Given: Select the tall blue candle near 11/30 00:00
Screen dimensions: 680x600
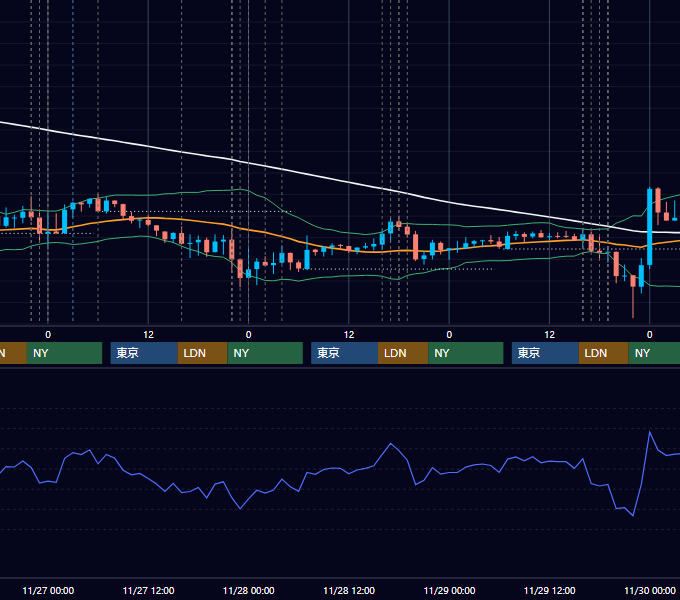Looking at the screenshot, I should [650, 227].
